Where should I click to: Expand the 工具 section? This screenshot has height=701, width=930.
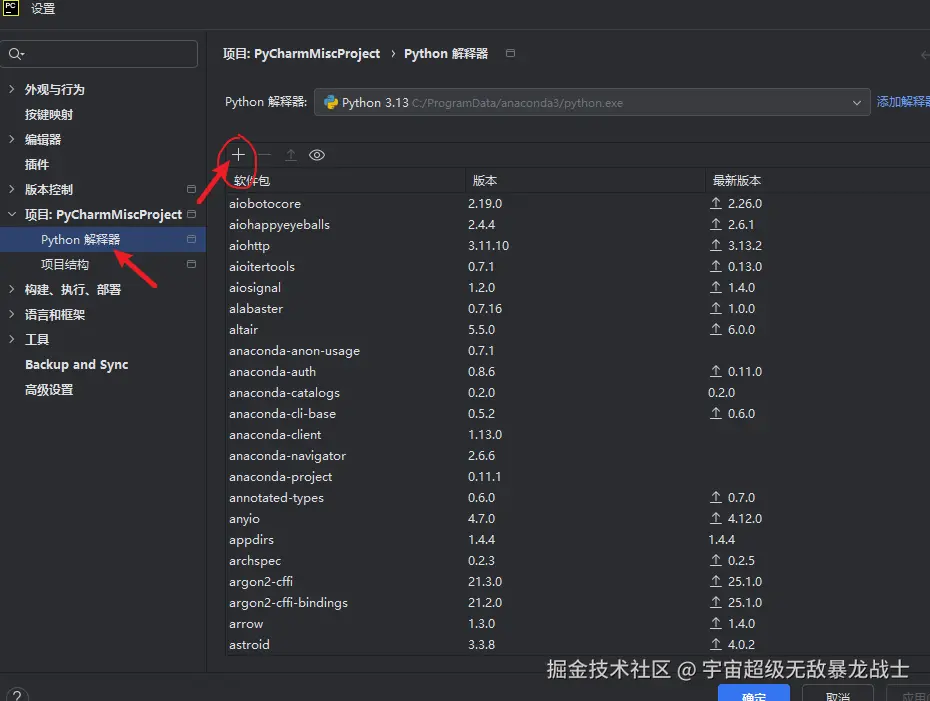click(11, 339)
